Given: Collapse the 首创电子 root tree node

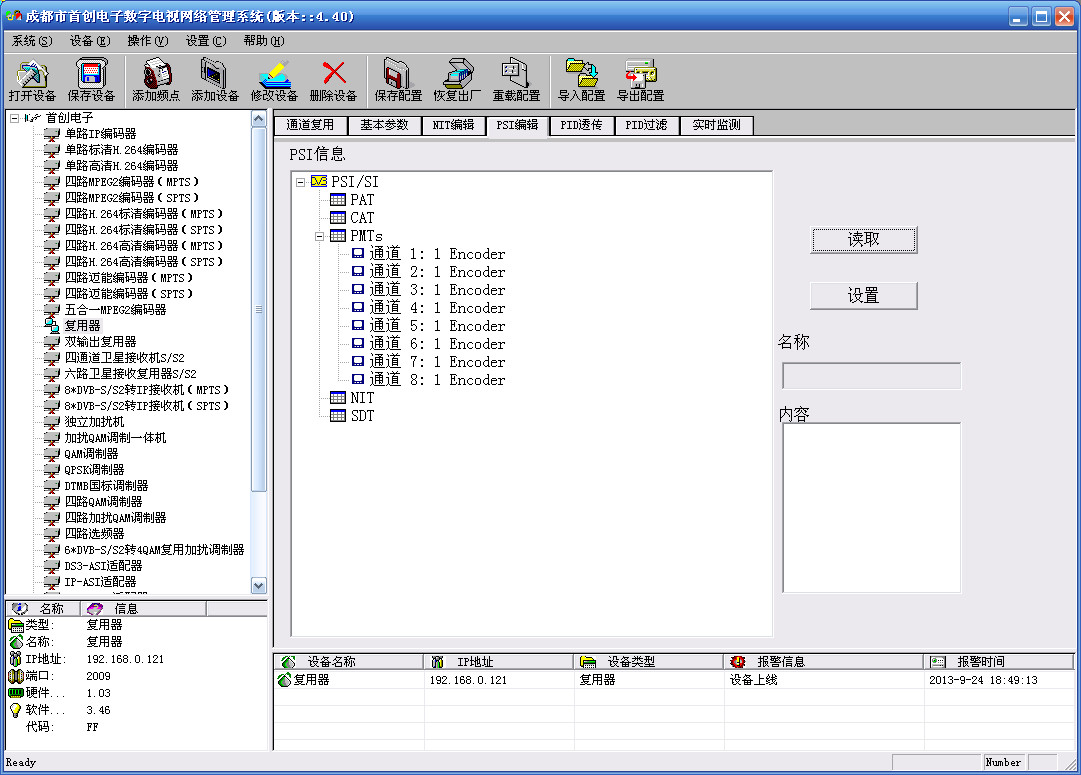Looking at the screenshot, I should (14, 118).
